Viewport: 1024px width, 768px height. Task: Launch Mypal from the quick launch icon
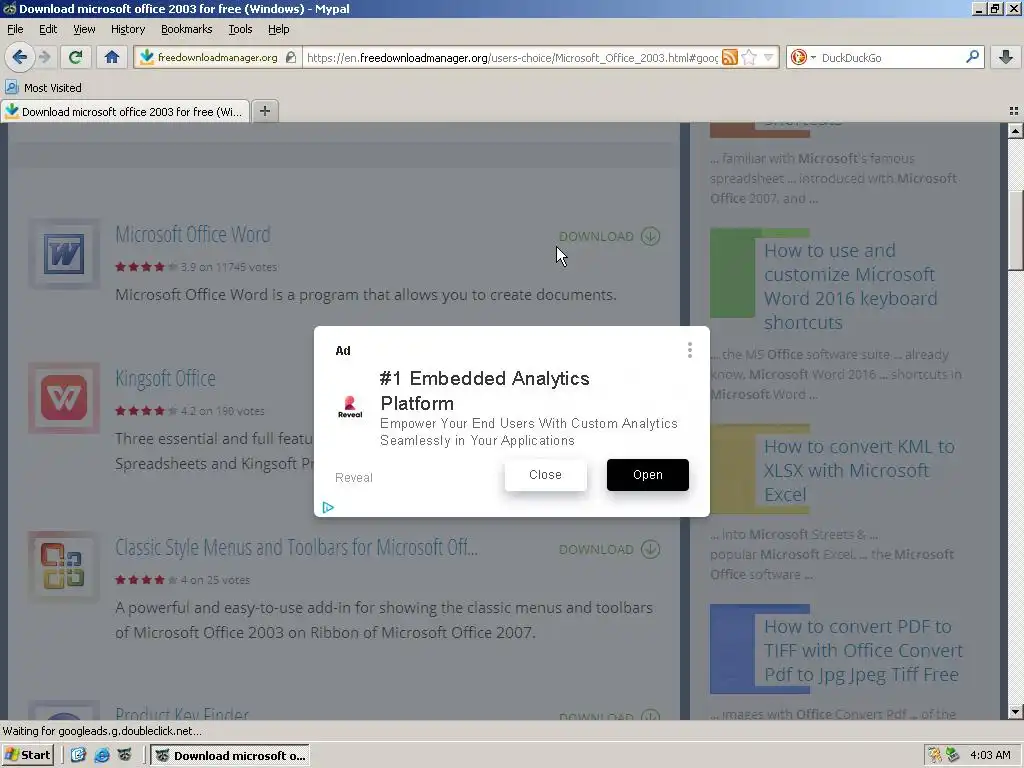pos(124,755)
